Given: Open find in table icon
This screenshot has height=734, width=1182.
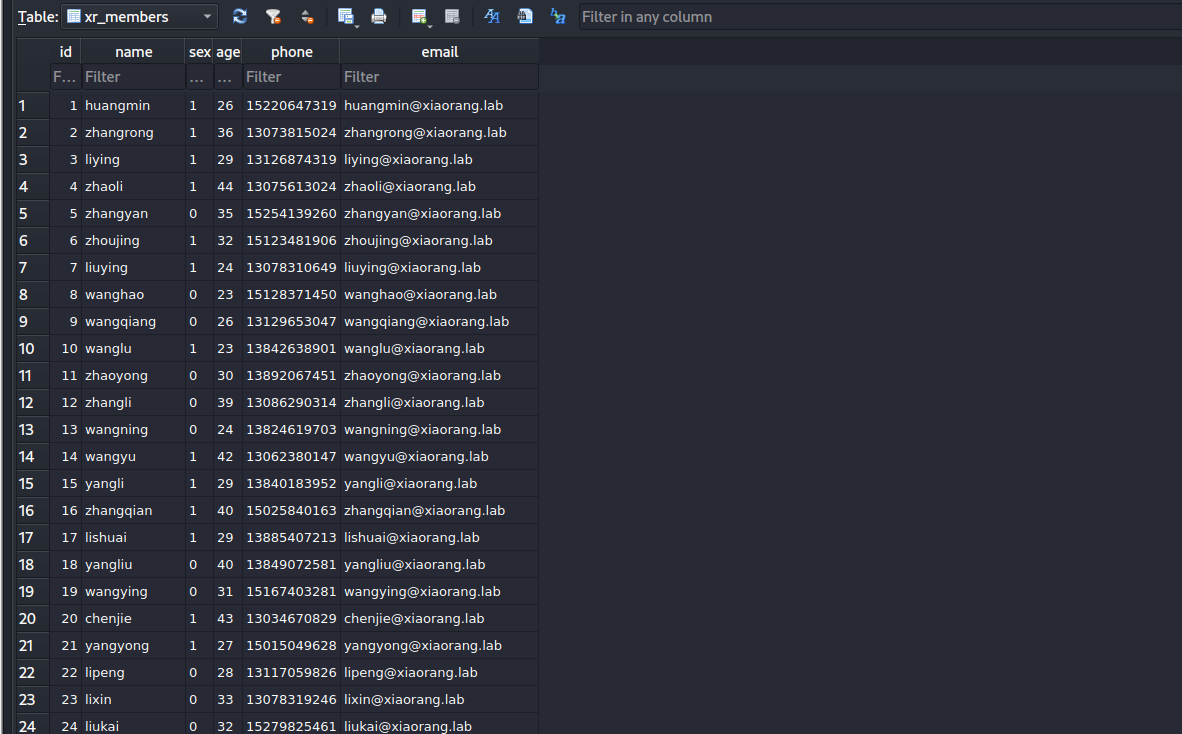Looking at the screenshot, I should [525, 16].
